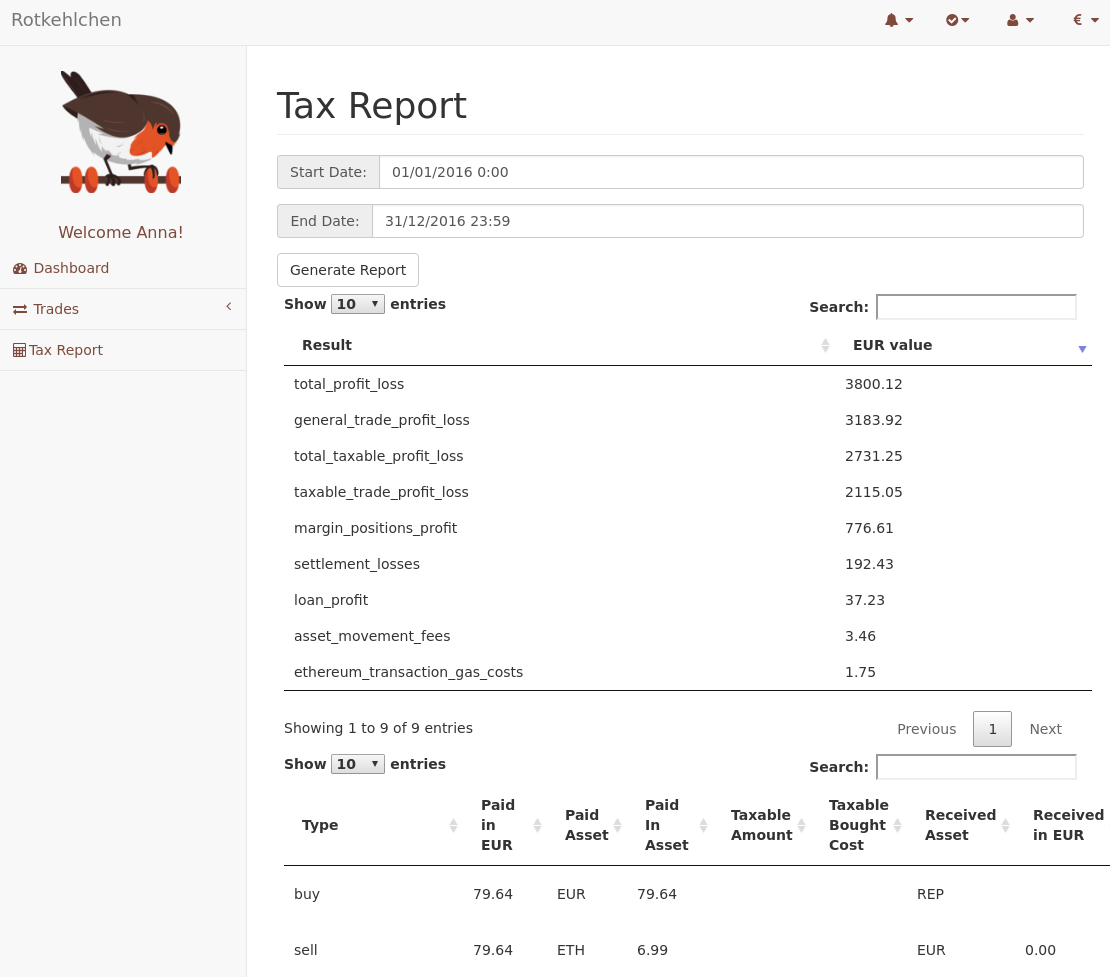Open the notifications bell dropdown
Image resolution: width=1110 pixels, height=977 pixels.
pos(898,20)
